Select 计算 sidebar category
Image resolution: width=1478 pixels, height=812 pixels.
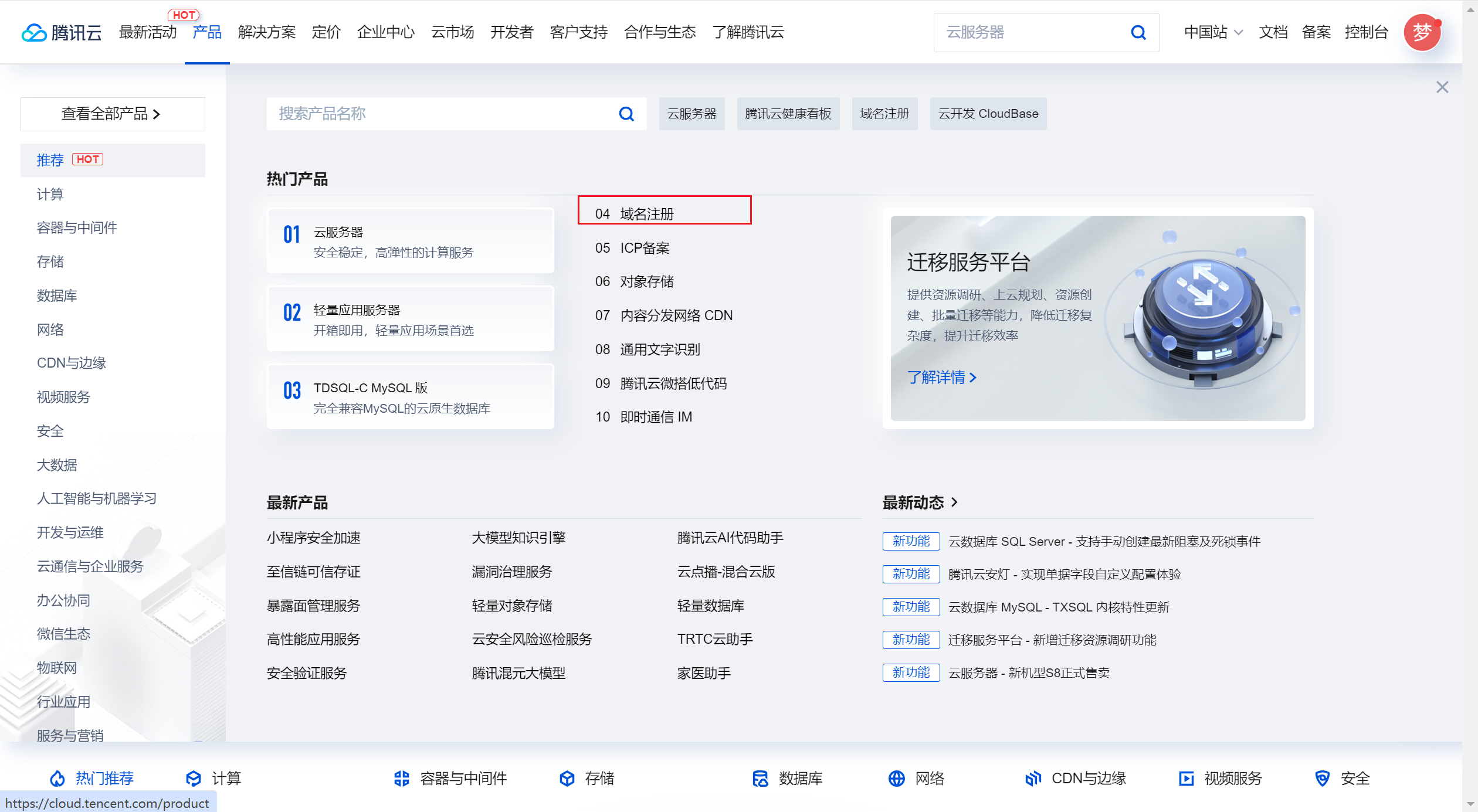(x=50, y=194)
